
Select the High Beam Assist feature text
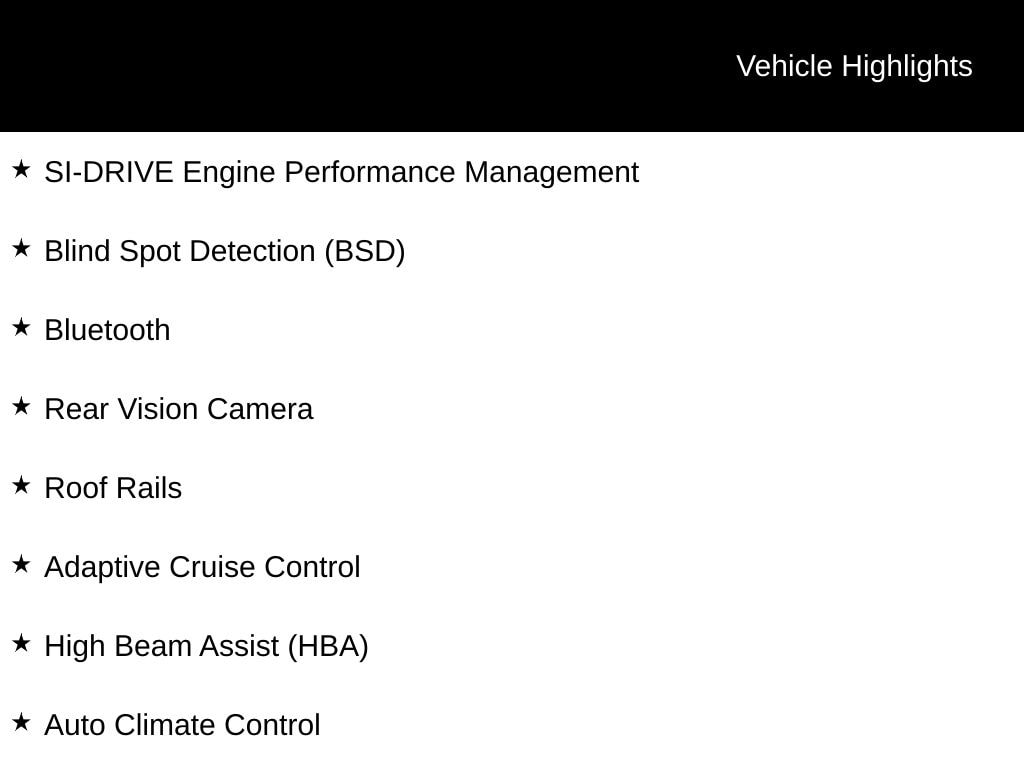click(x=162, y=646)
